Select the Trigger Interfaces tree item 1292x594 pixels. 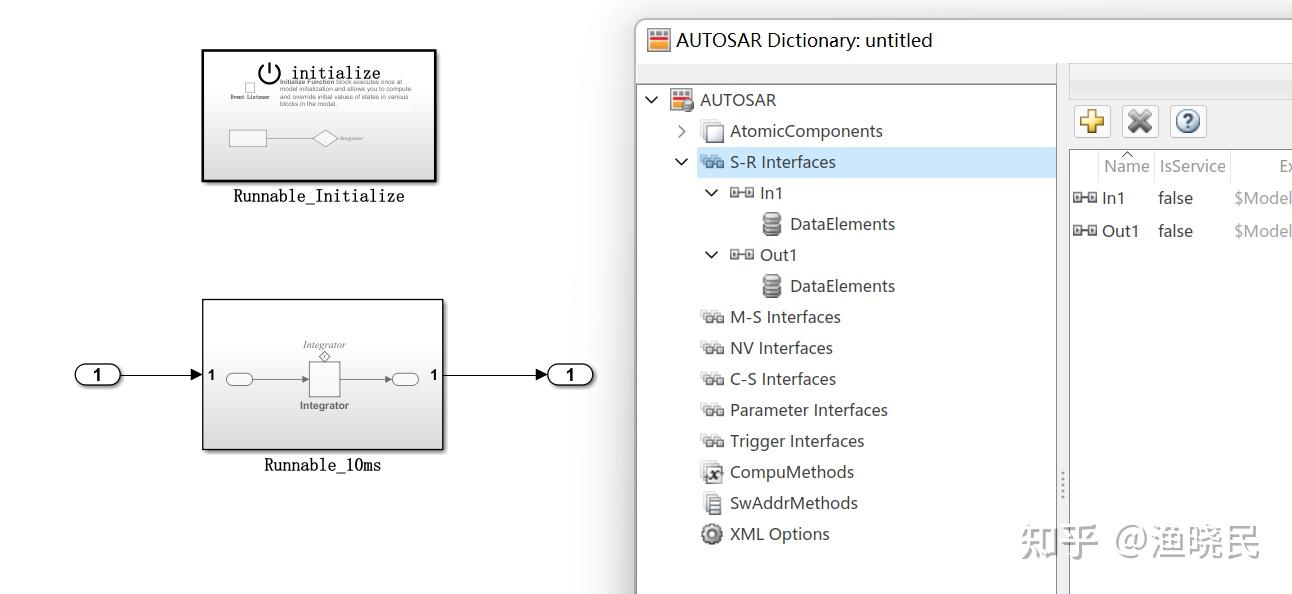pos(796,441)
